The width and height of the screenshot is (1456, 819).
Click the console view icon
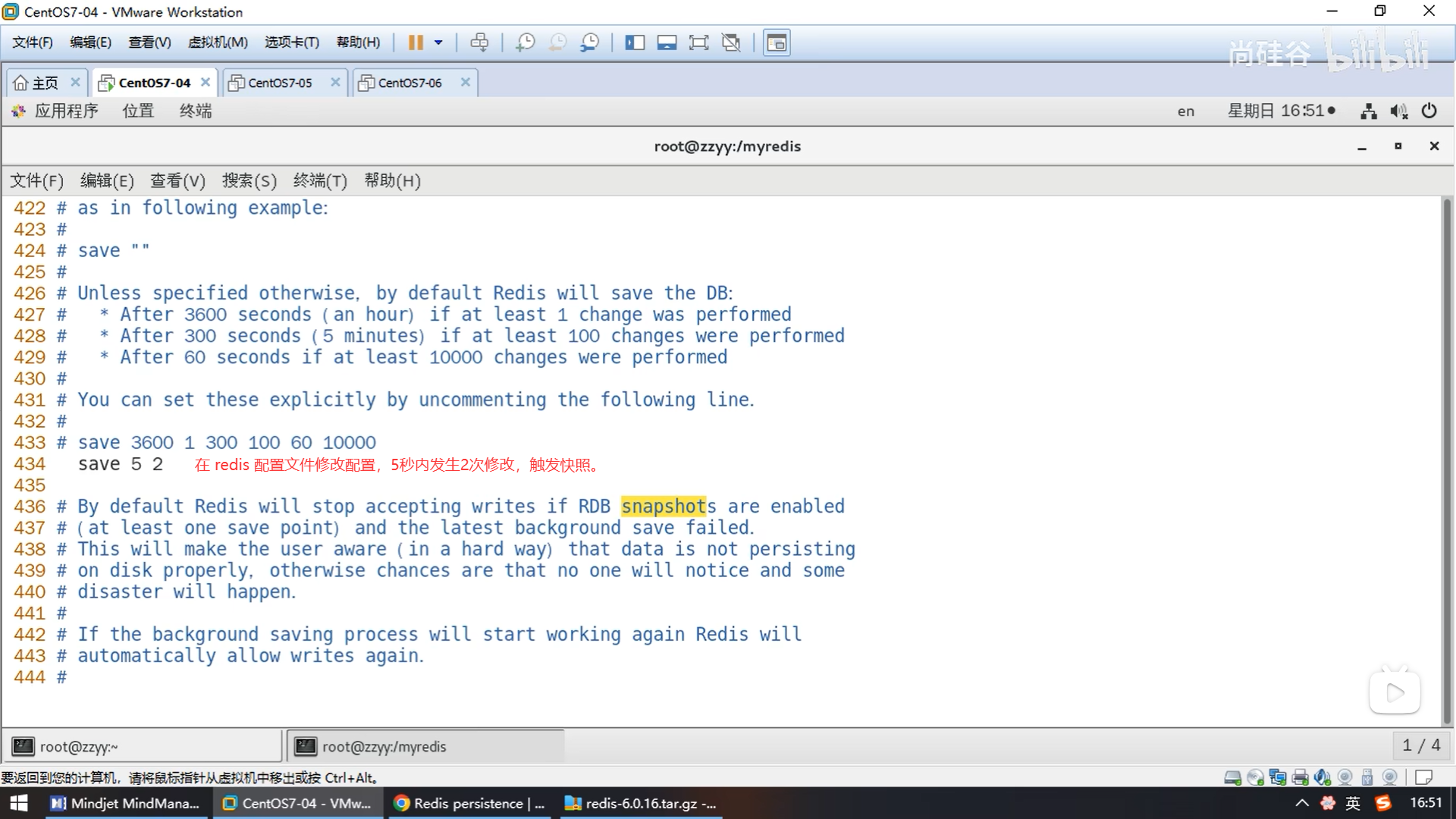(777, 42)
